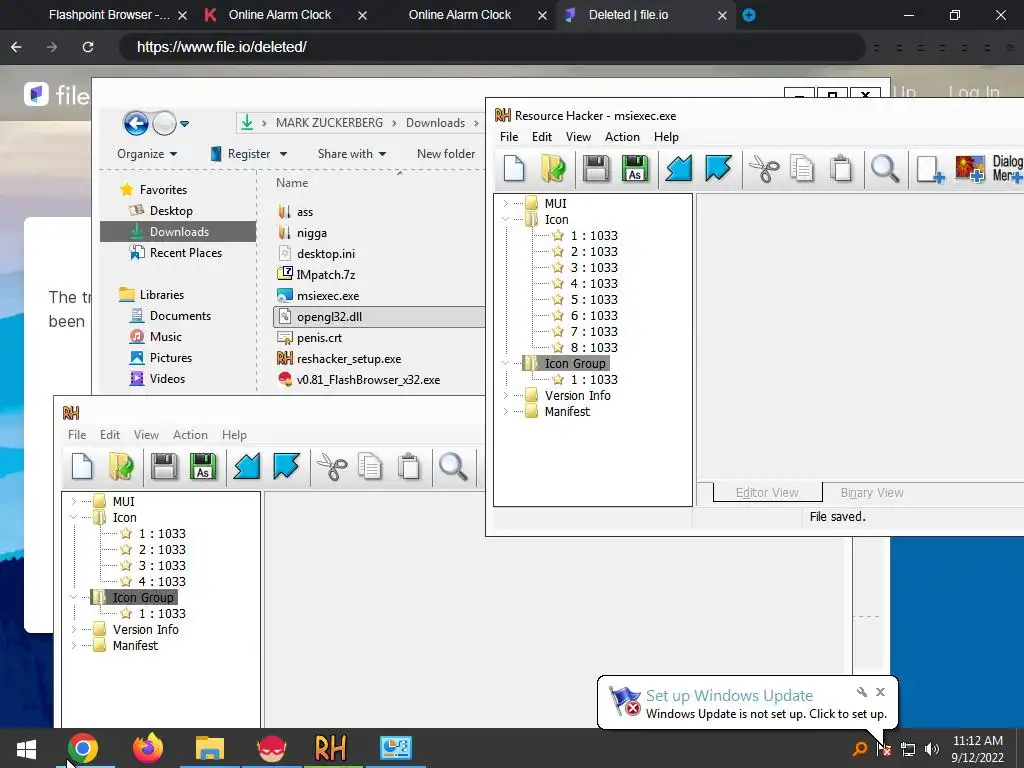Click Paste clipboard icon in msiexec.exe Resource Hacker

click(841, 168)
